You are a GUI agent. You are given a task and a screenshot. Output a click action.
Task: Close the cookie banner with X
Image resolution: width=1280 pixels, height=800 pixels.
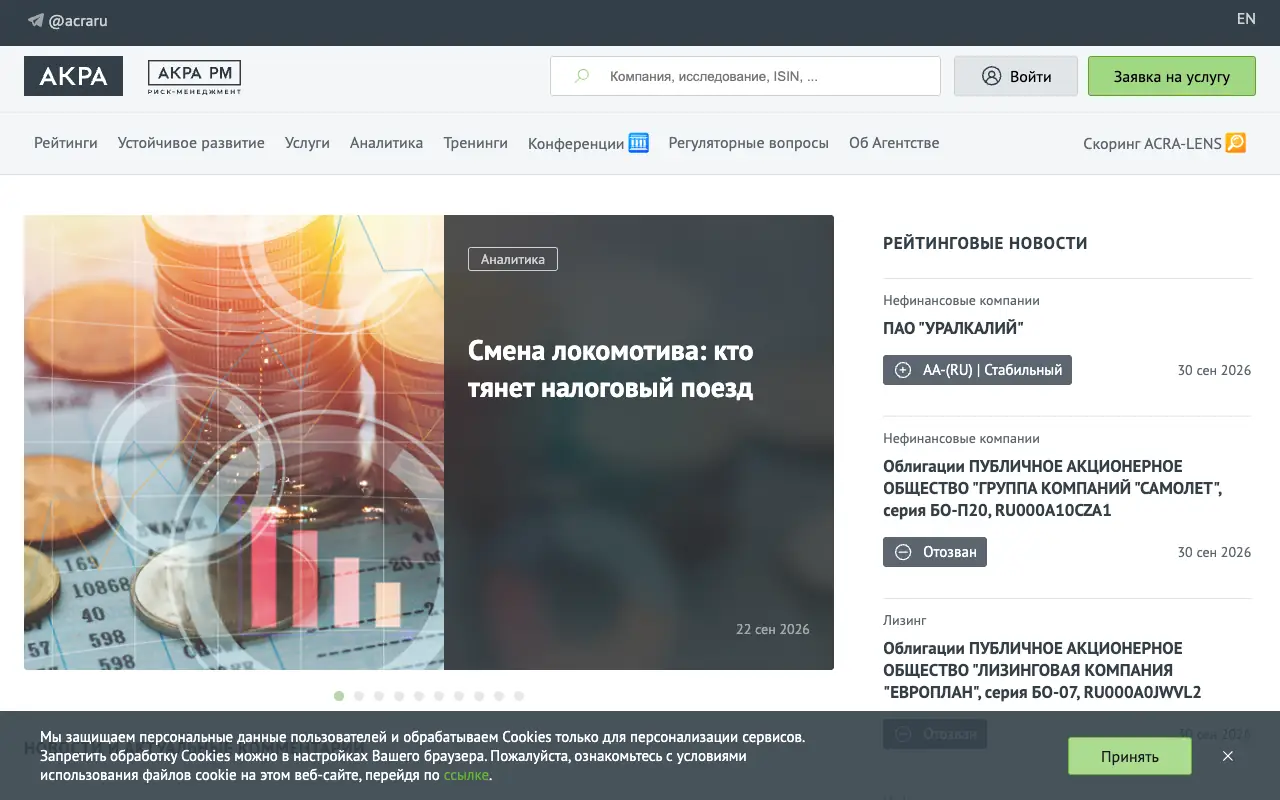tap(1228, 756)
